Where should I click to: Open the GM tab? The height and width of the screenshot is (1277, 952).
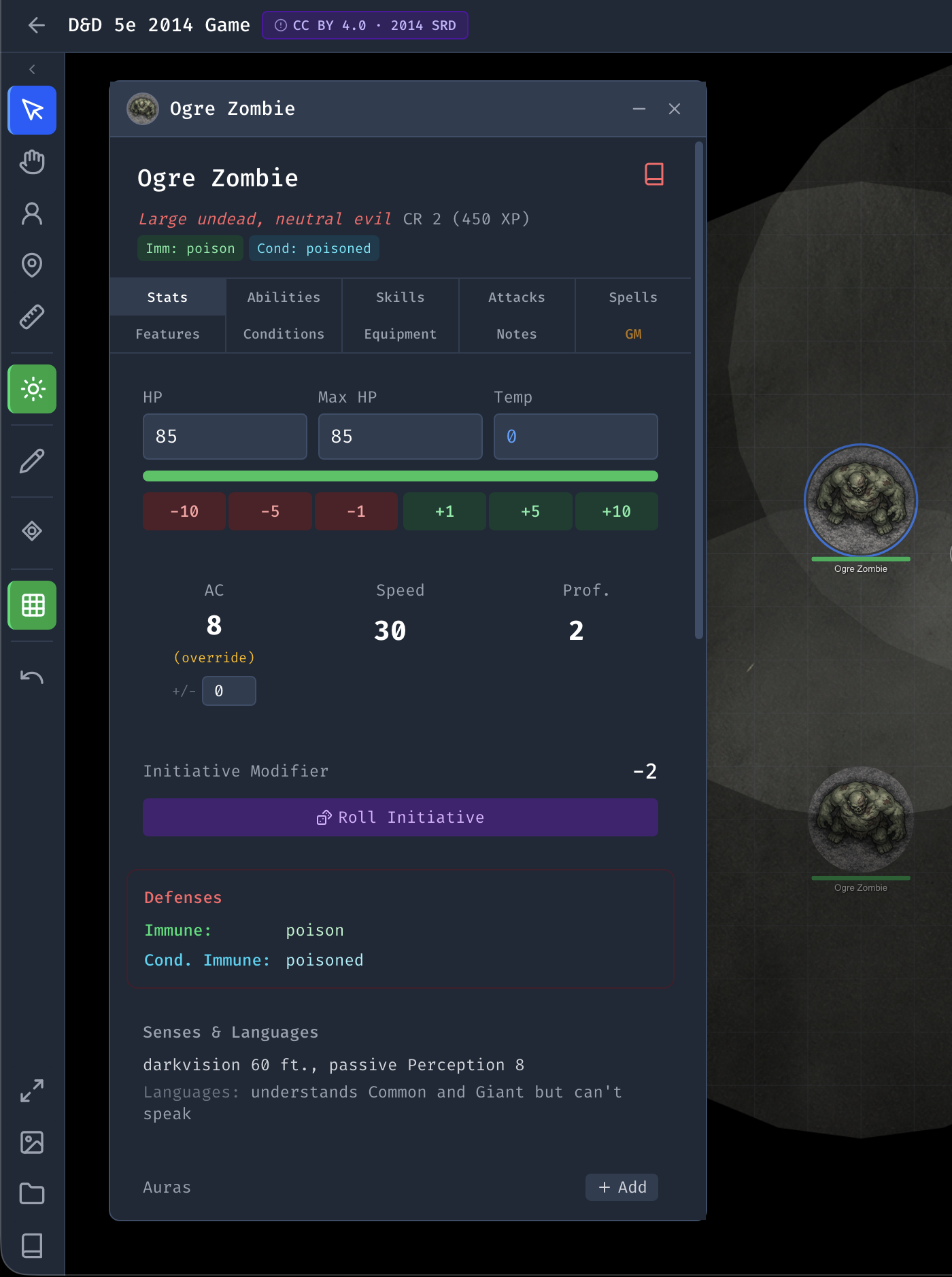click(633, 334)
